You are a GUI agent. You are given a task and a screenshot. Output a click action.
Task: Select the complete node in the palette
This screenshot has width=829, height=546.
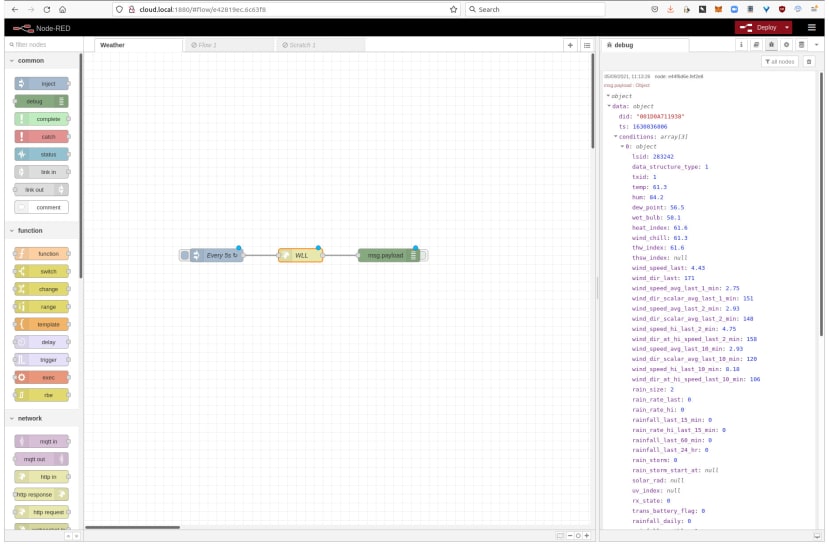point(42,119)
